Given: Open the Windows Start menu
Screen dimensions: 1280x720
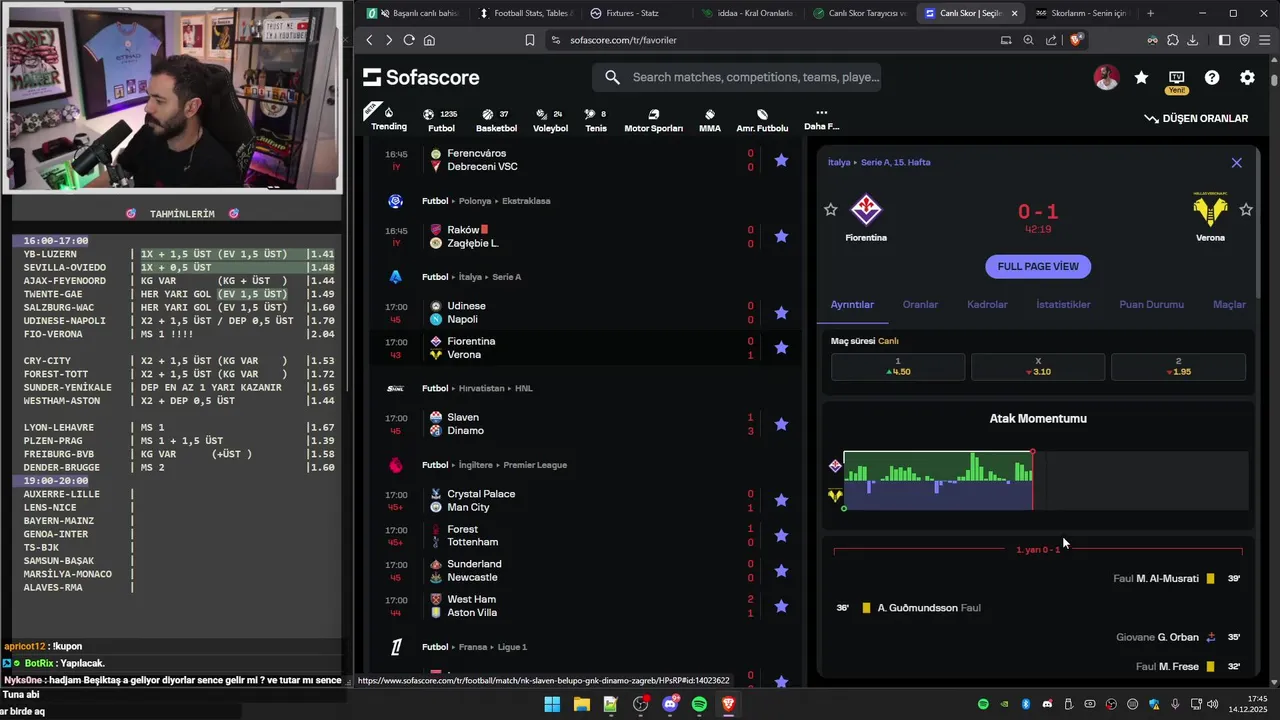Looking at the screenshot, I should tap(552, 705).
